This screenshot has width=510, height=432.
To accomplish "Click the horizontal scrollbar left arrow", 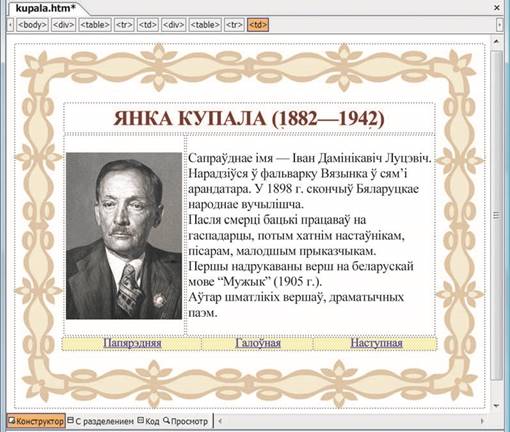I will coord(220,421).
